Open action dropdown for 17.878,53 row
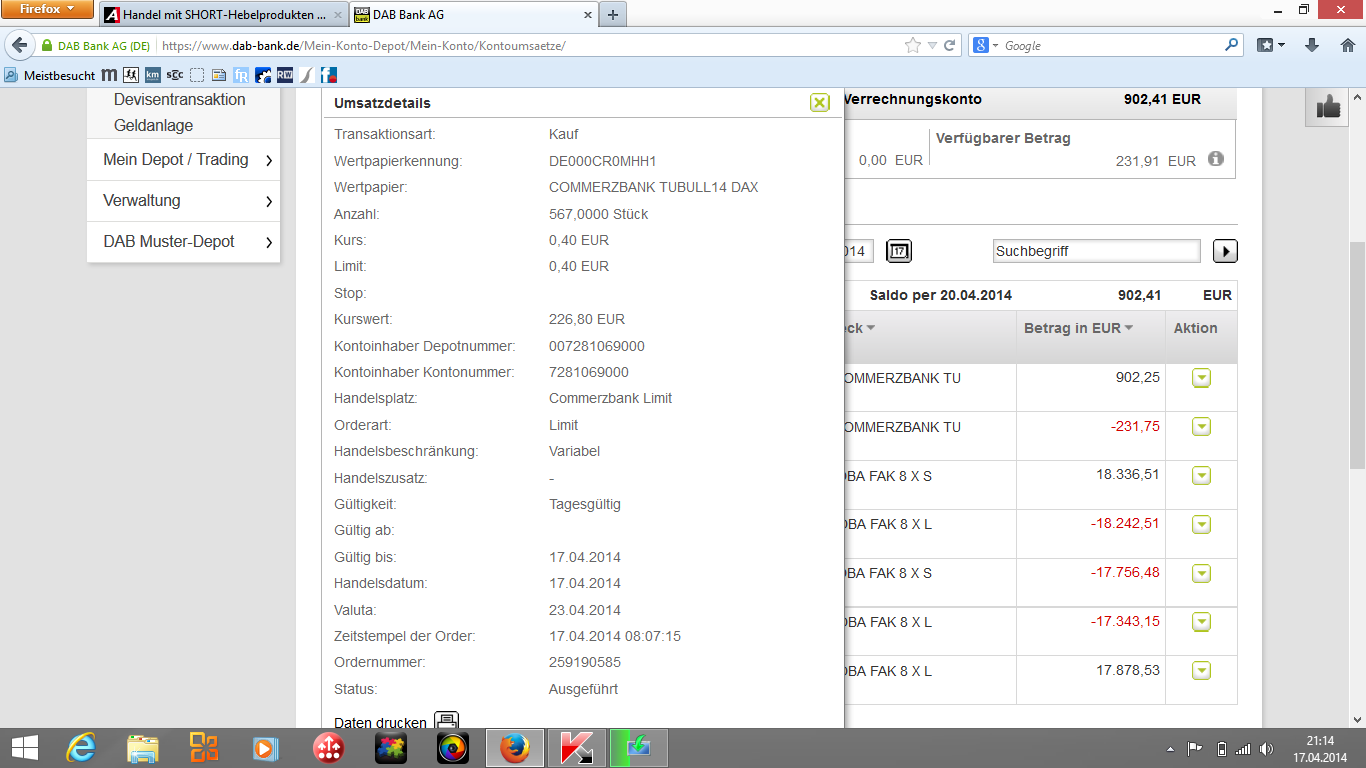1366x768 pixels. point(1201,671)
